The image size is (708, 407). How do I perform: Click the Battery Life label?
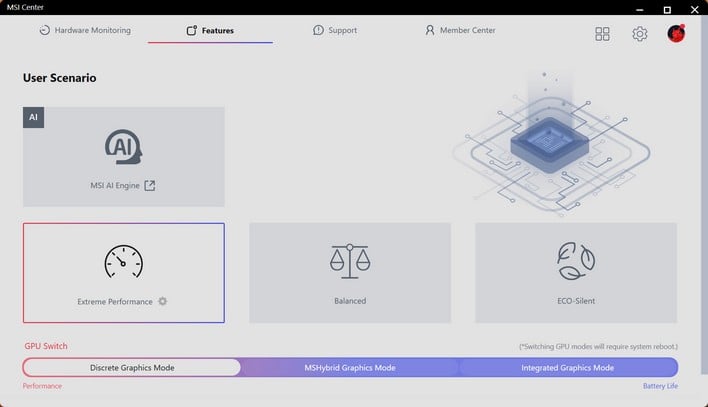[x=660, y=386]
